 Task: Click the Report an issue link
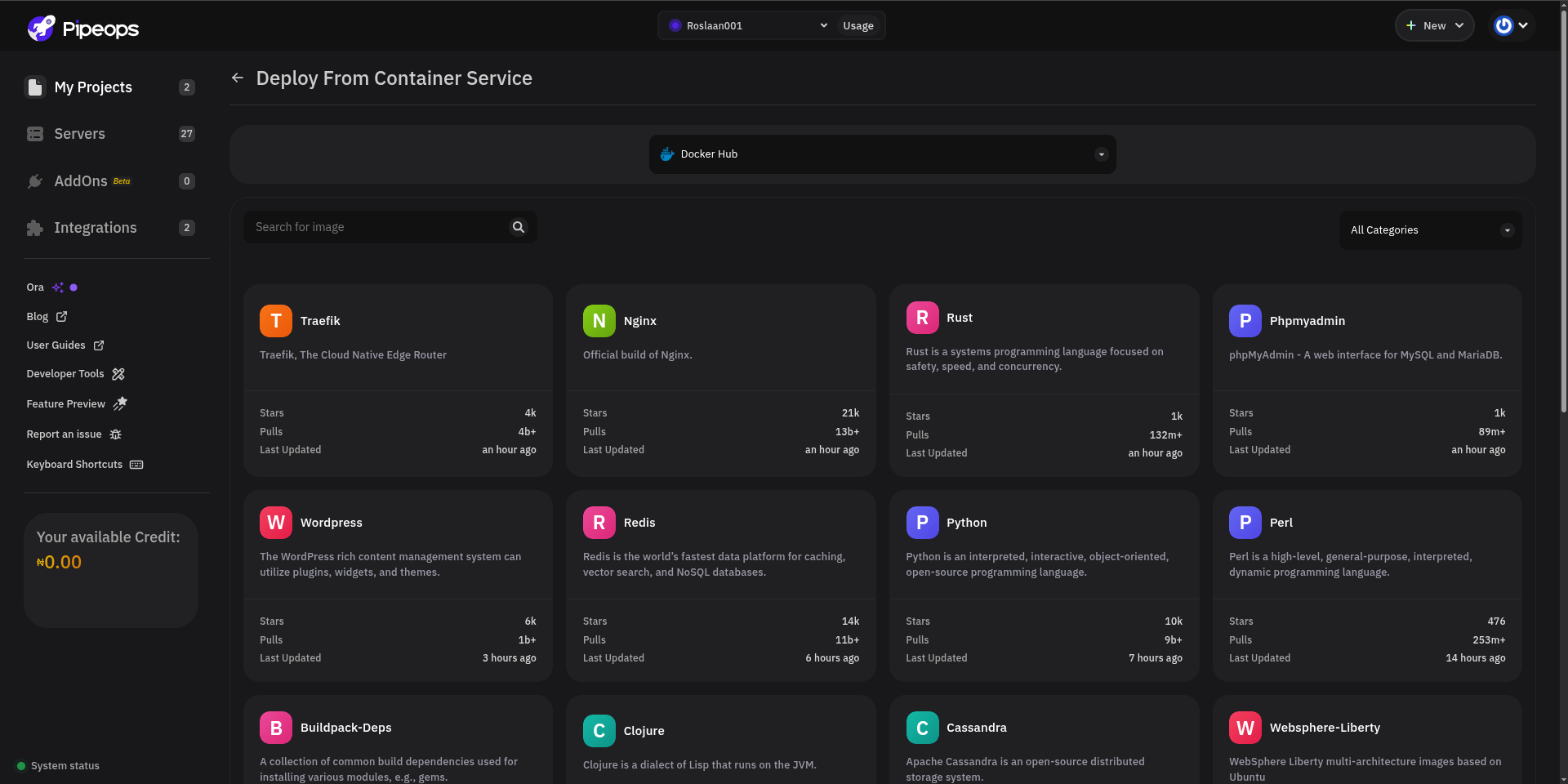tap(65, 434)
